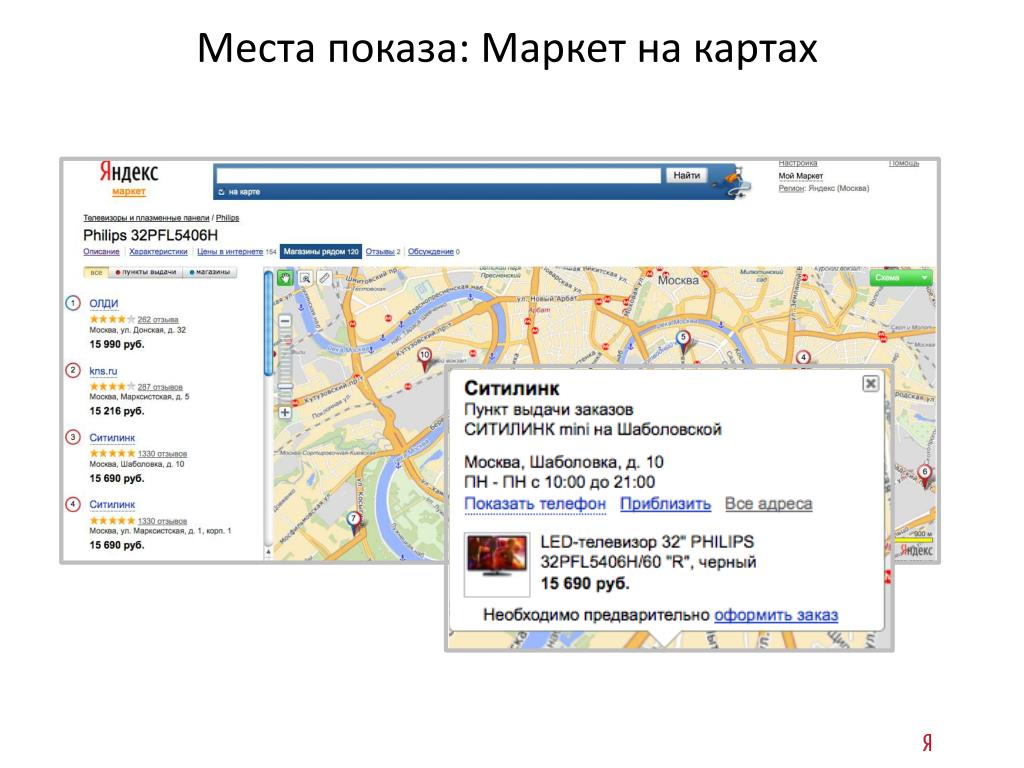Click the map zoom slider handle

pos(285,387)
